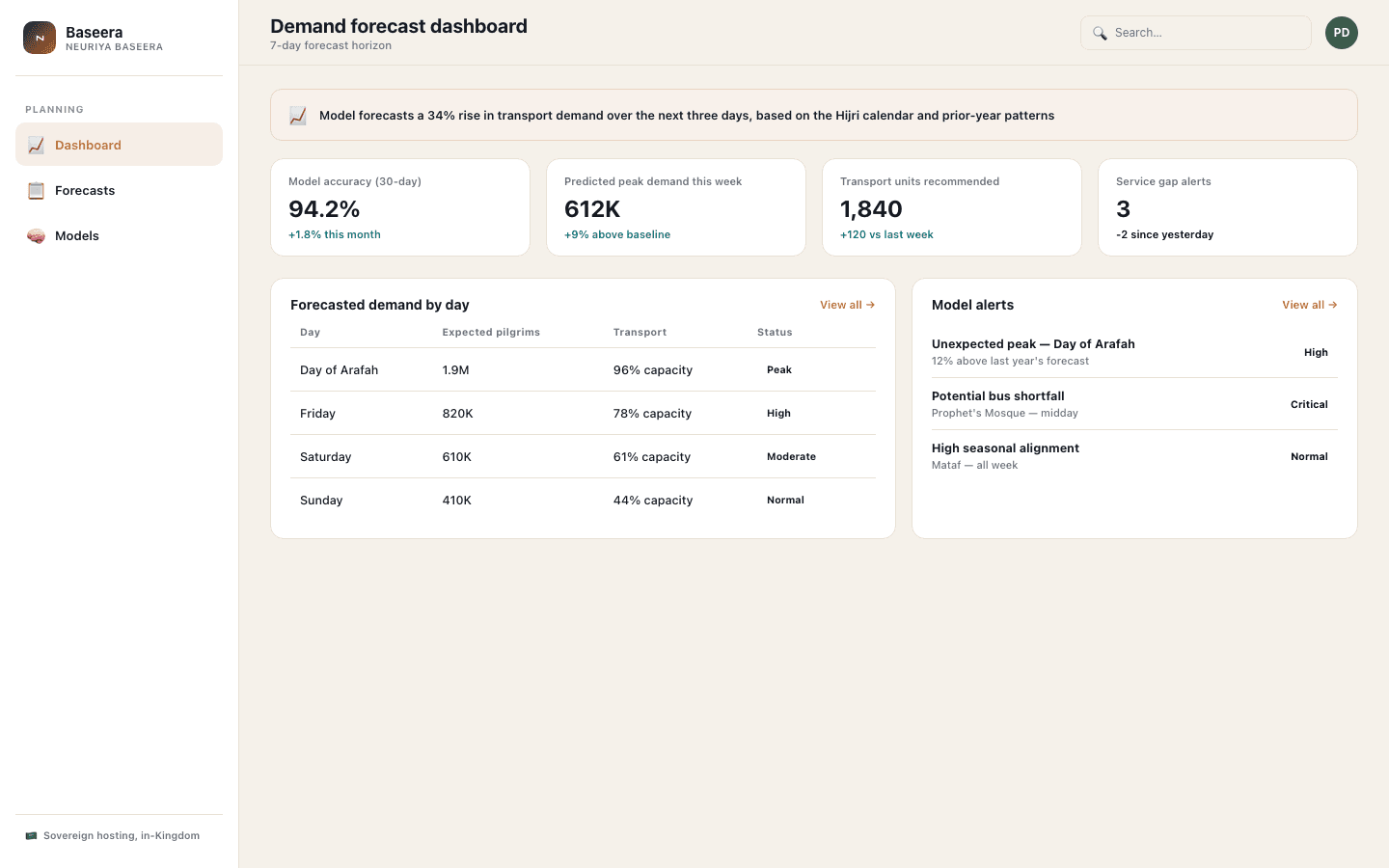Click the flag icon beside Sovereign hosting

[31, 835]
